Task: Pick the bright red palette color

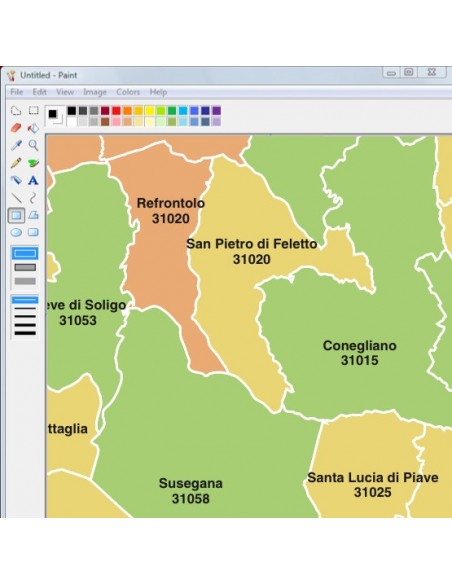Action: (x=116, y=111)
